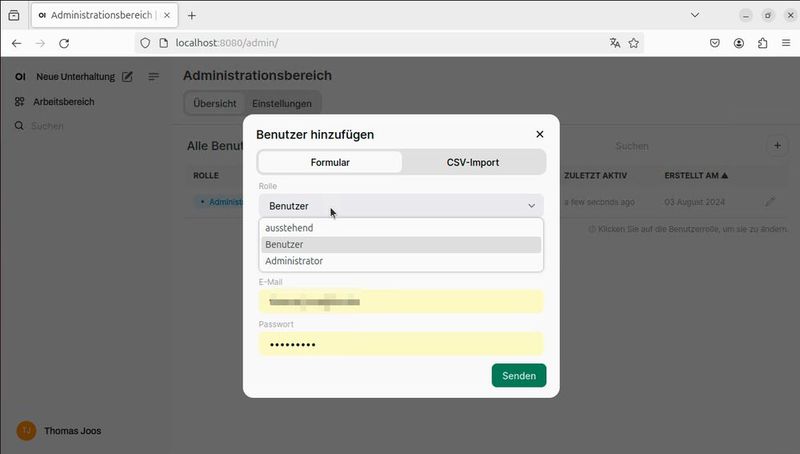This screenshot has width=800, height=454.
Task: Open the browser extensions icon
Action: pos(763,43)
